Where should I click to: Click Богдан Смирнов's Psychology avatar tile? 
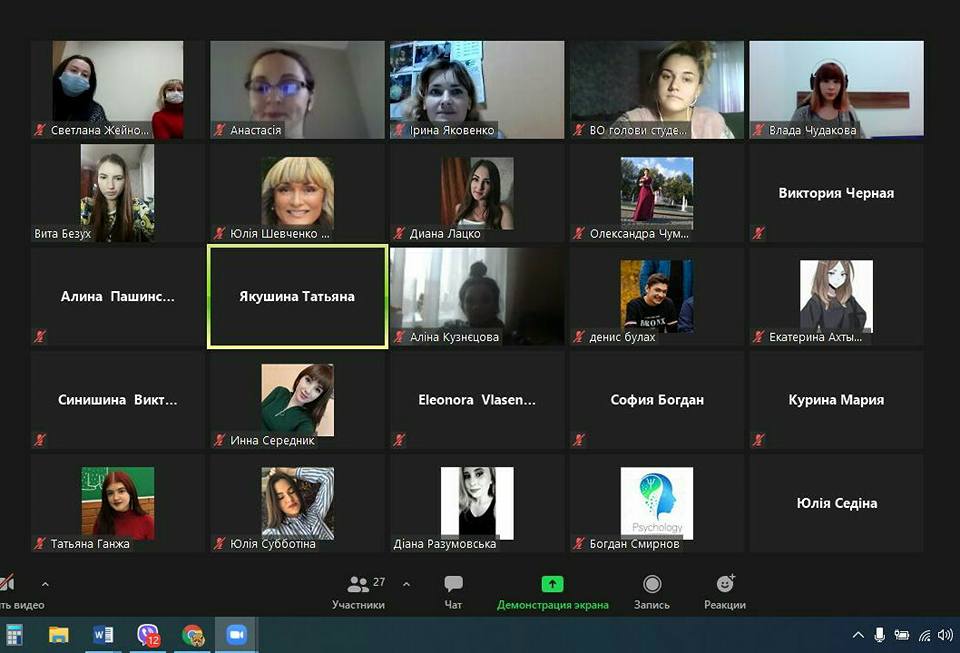tap(657, 503)
